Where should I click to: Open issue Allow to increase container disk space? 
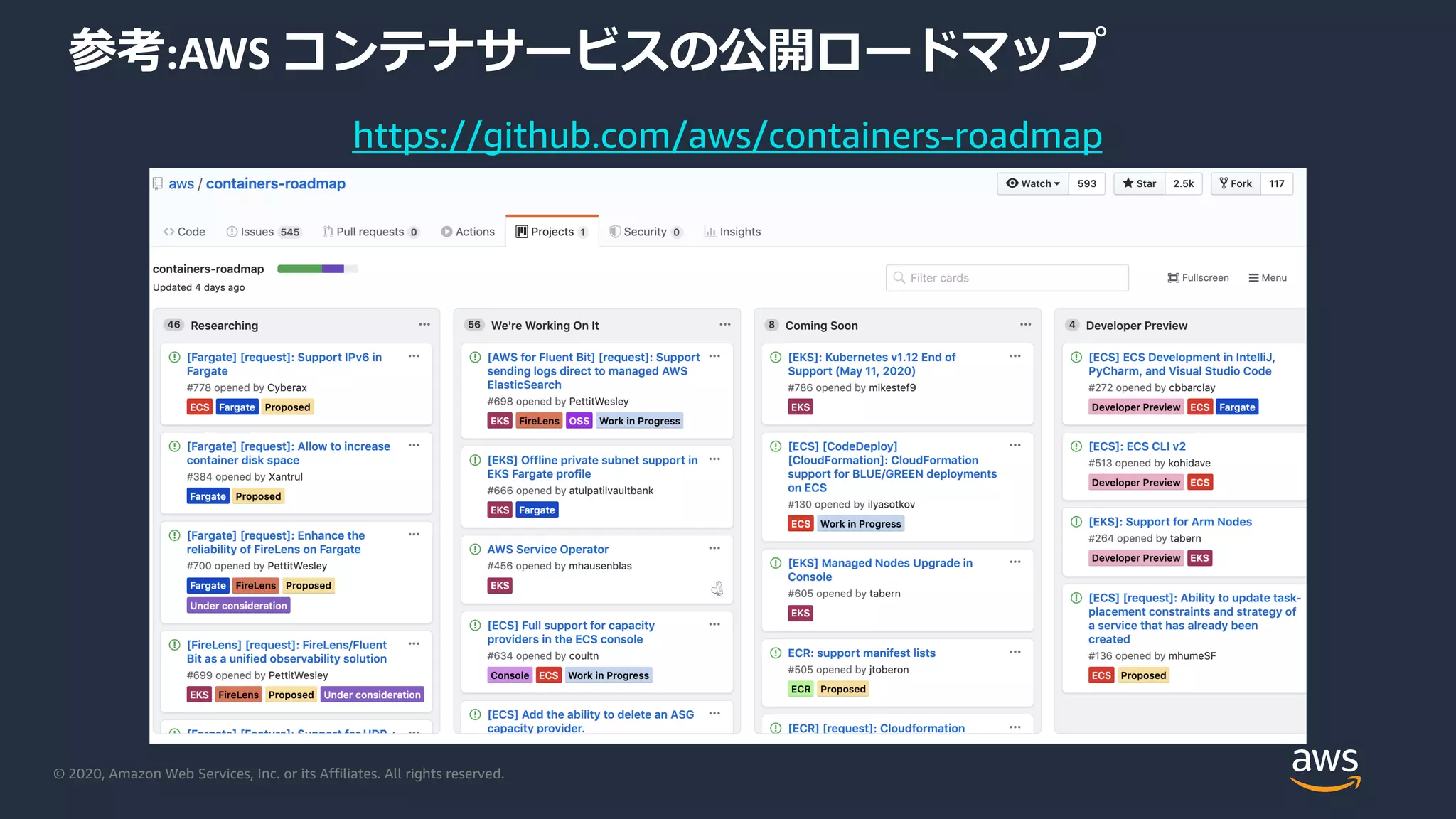coord(289,453)
